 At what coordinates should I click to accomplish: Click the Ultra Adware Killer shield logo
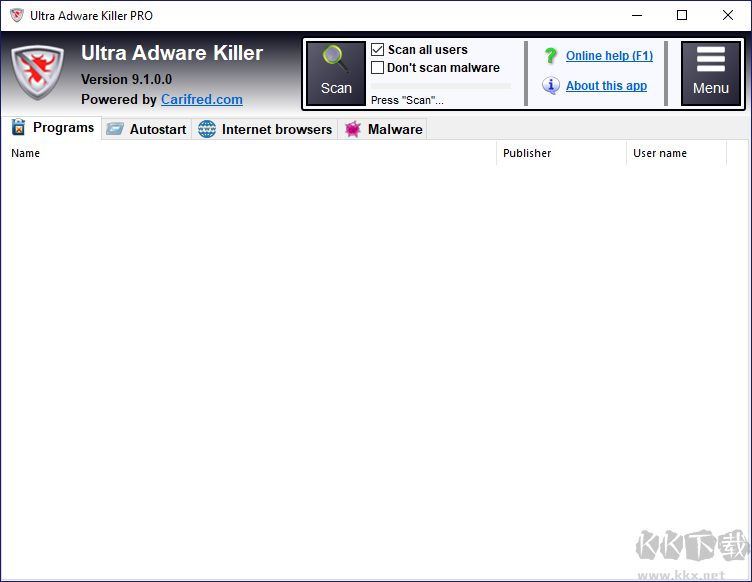pyautogui.click(x=37, y=72)
